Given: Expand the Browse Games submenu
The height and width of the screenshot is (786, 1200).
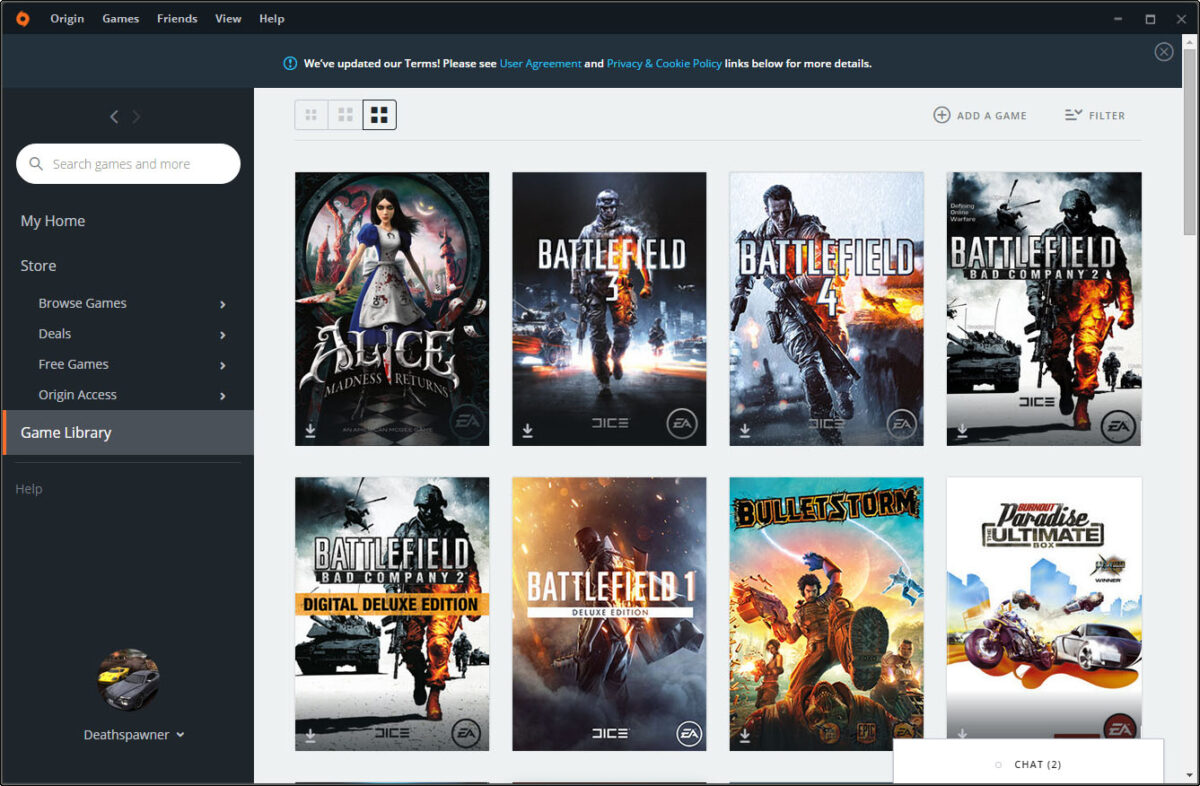Looking at the screenshot, I should click(222, 304).
